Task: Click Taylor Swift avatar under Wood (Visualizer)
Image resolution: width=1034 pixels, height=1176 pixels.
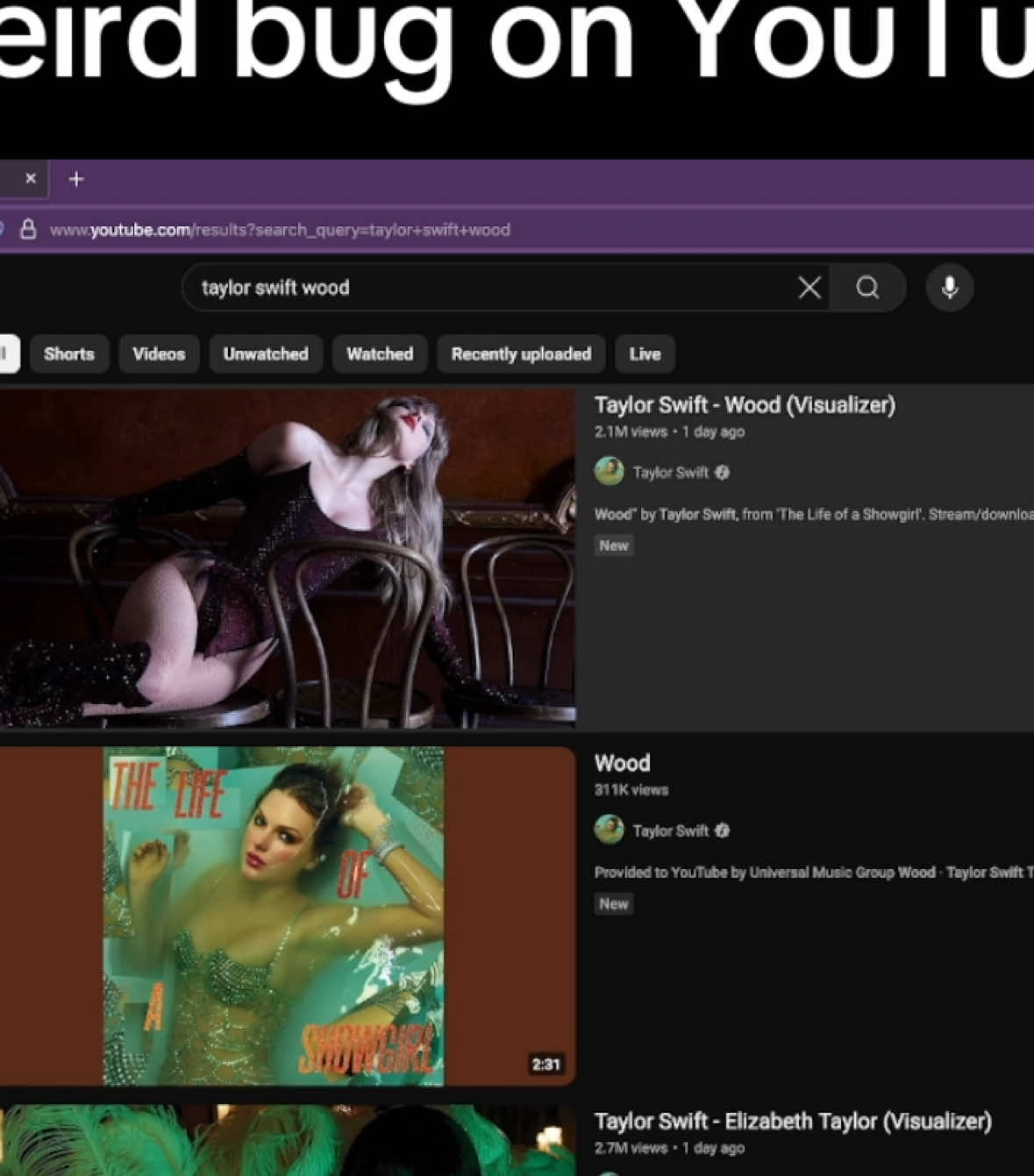Action: (610, 472)
